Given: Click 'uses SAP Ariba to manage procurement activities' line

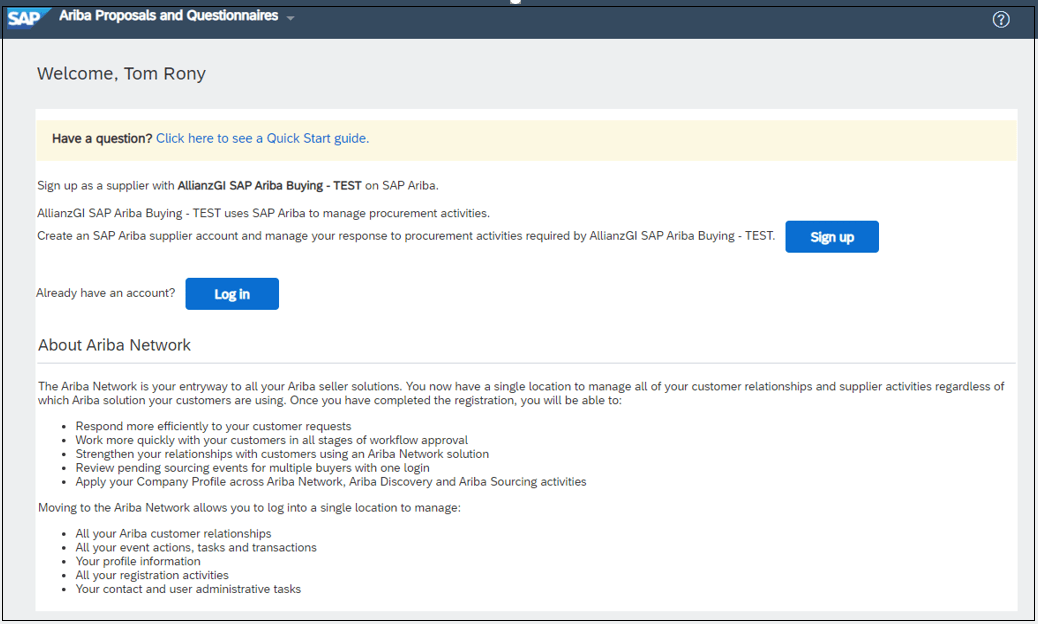Looking at the screenshot, I should pyautogui.click(x=263, y=213).
